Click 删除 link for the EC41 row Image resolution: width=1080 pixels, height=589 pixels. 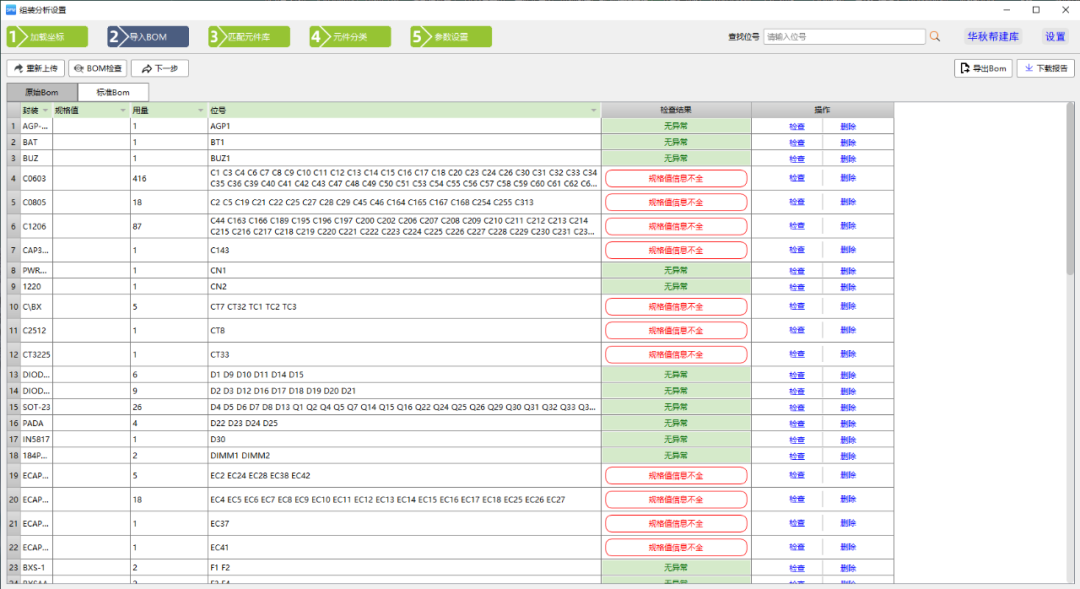[x=848, y=547]
